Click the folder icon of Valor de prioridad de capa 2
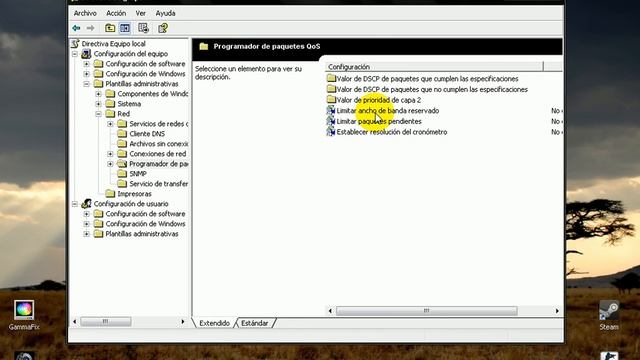This screenshot has height=360, width=640. 331,100
